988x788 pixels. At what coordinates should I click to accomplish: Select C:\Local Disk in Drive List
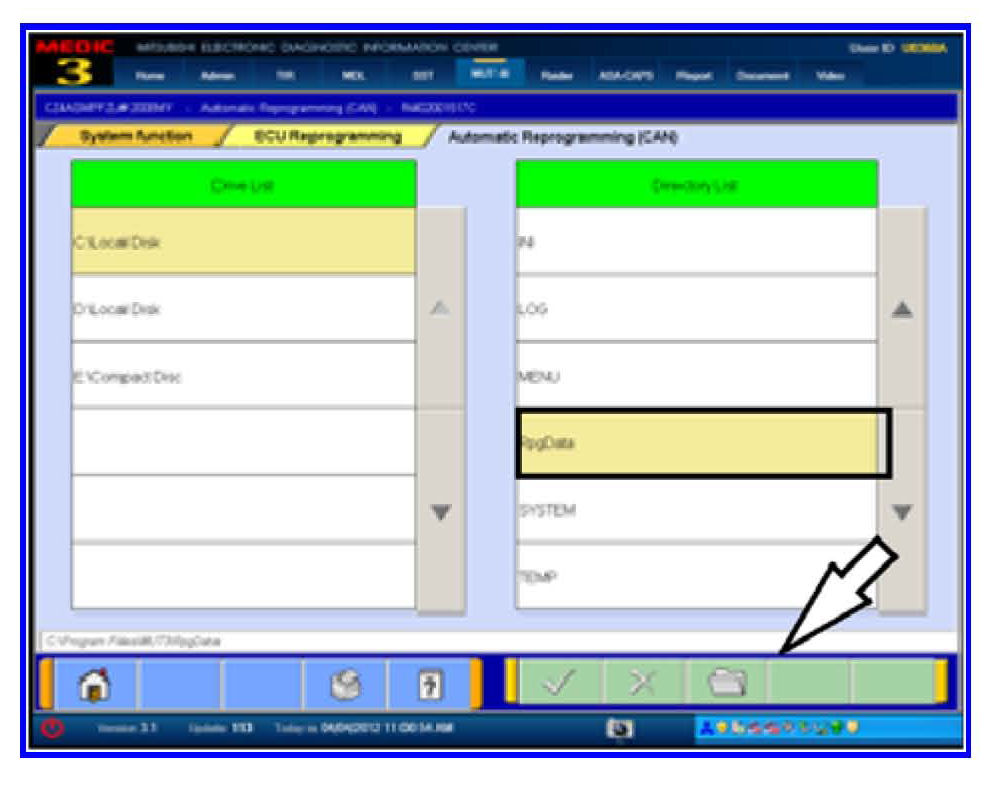(243, 242)
